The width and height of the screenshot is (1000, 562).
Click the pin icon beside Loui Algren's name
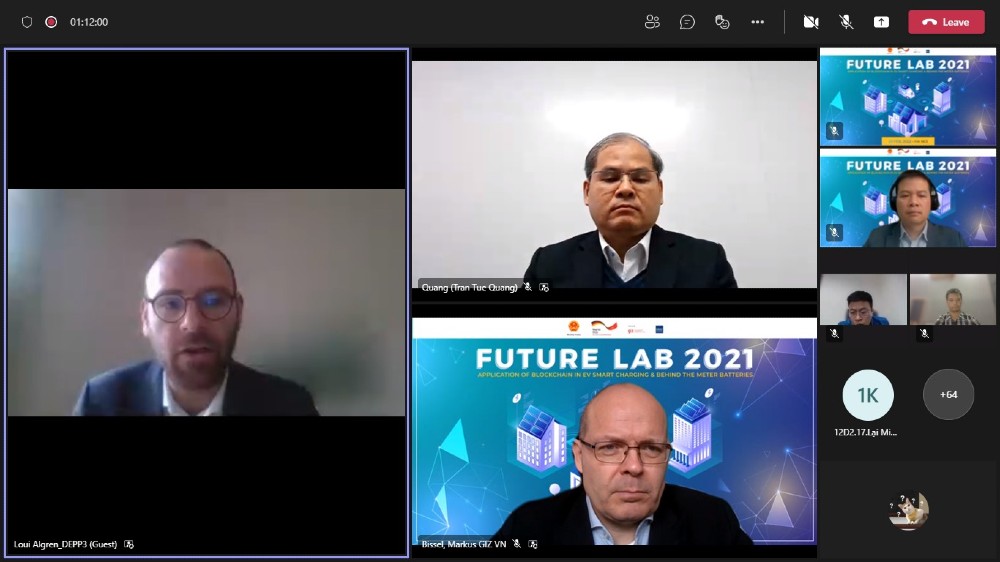(129, 544)
